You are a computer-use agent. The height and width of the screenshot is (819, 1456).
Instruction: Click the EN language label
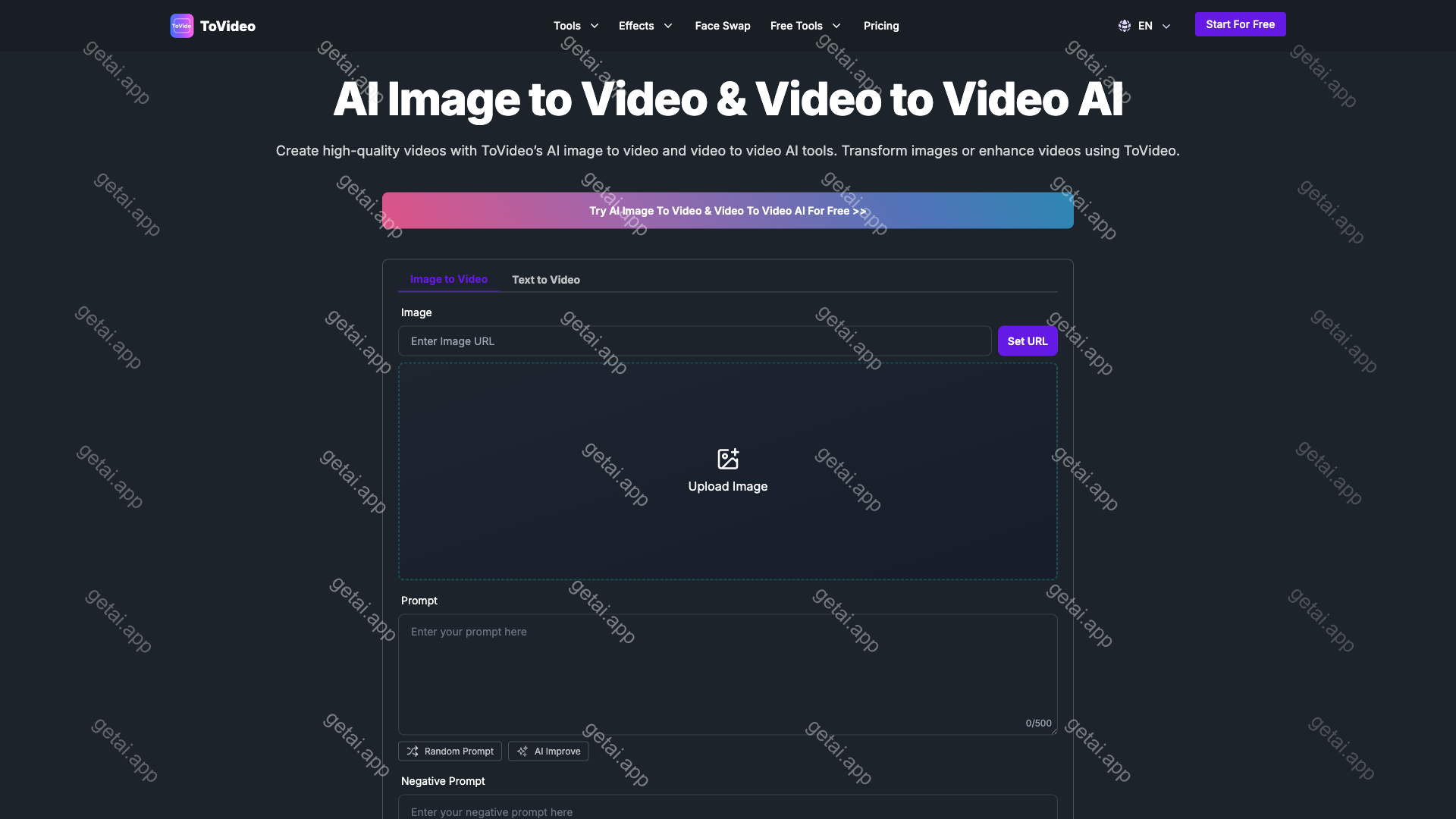pos(1145,26)
